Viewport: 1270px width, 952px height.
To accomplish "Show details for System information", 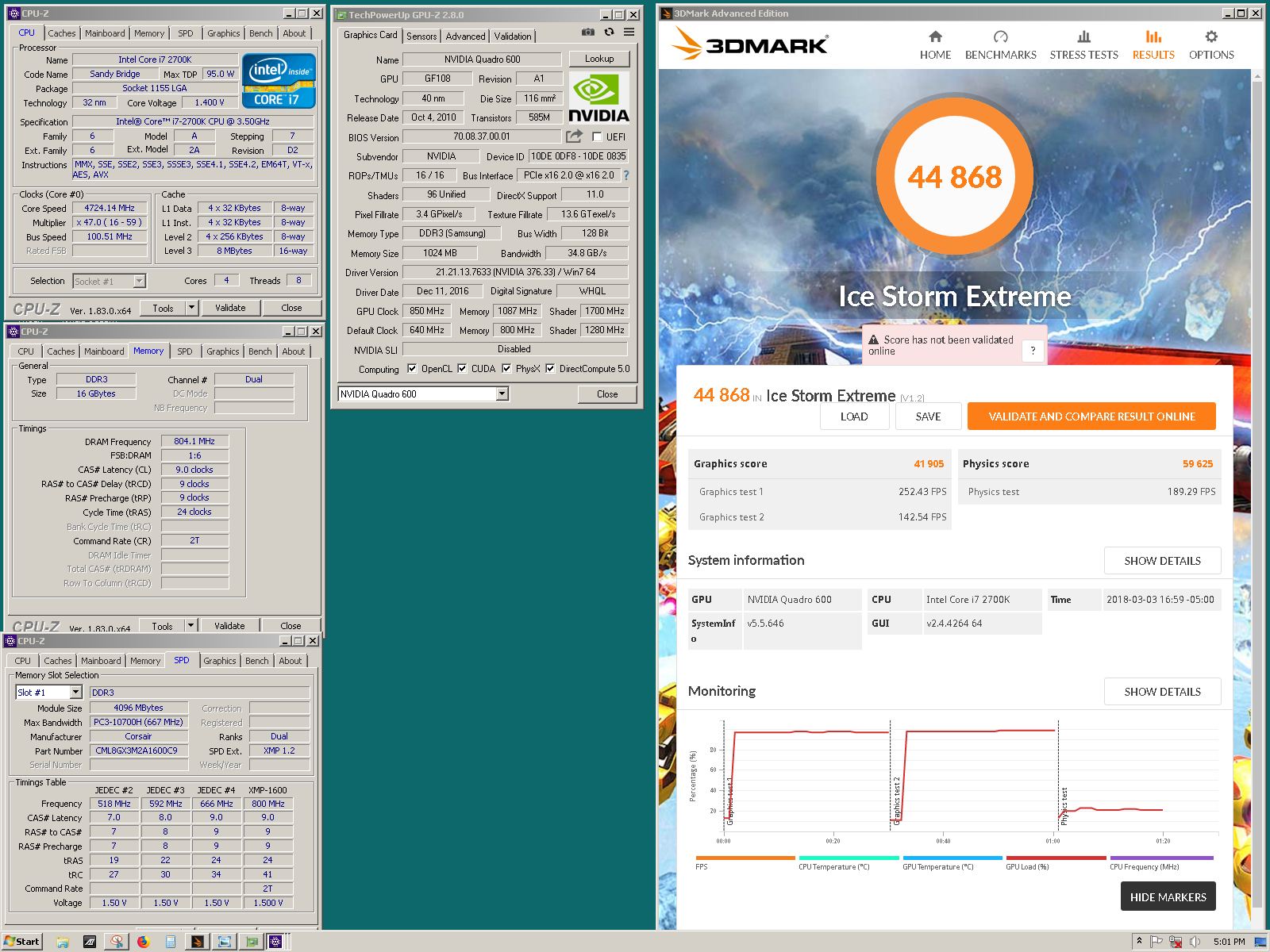I will click(x=1162, y=561).
